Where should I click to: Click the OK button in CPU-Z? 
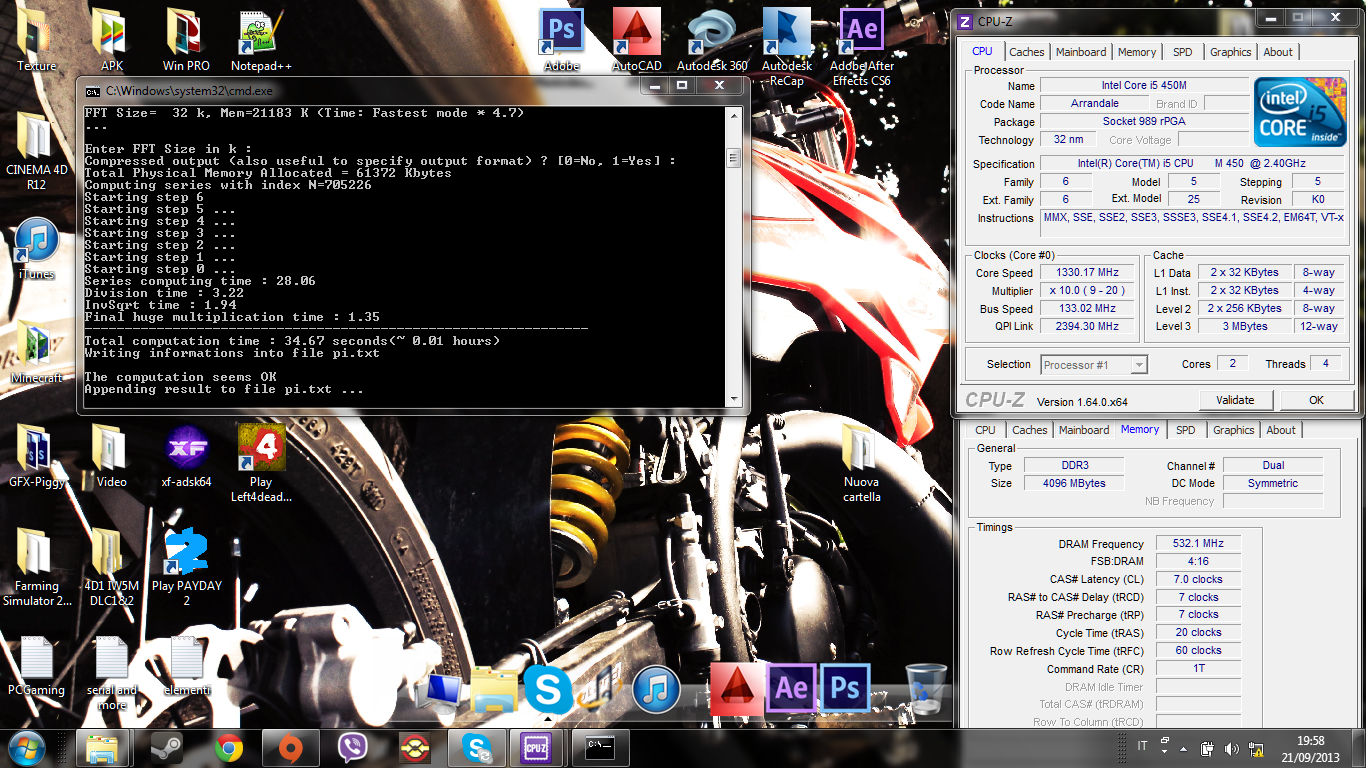pyautogui.click(x=1316, y=400)
